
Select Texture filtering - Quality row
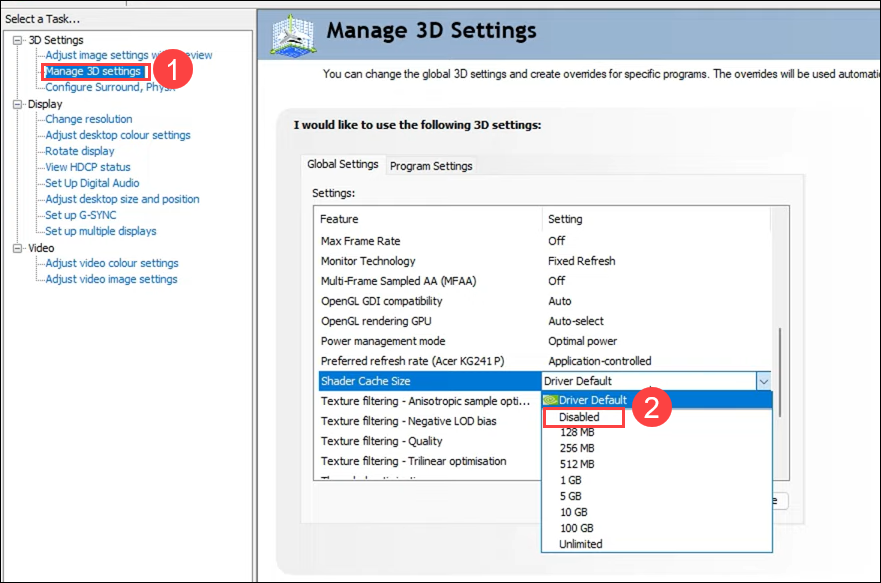click(428, 441)
